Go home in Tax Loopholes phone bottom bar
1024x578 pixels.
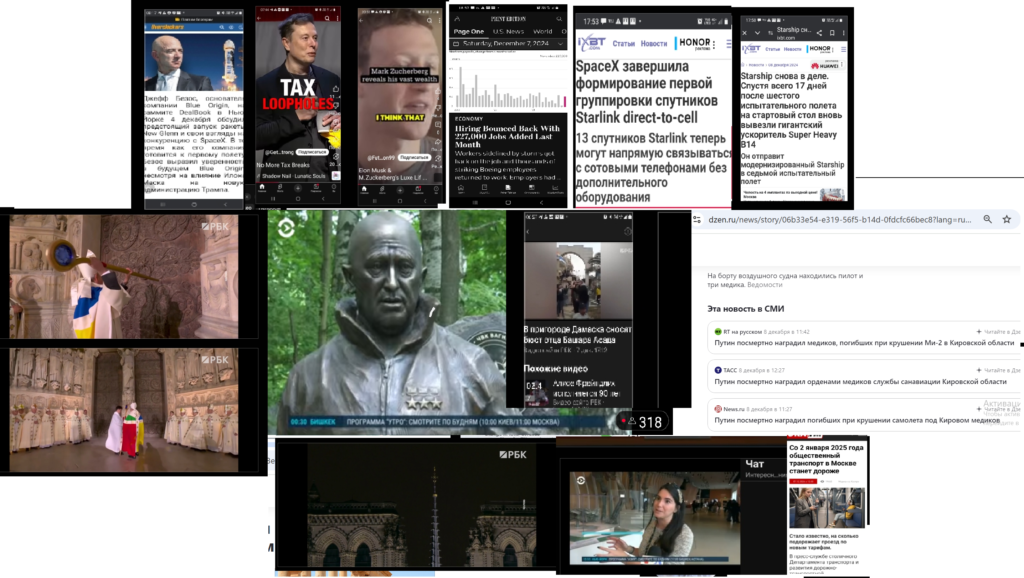click(x=262, y=188)
